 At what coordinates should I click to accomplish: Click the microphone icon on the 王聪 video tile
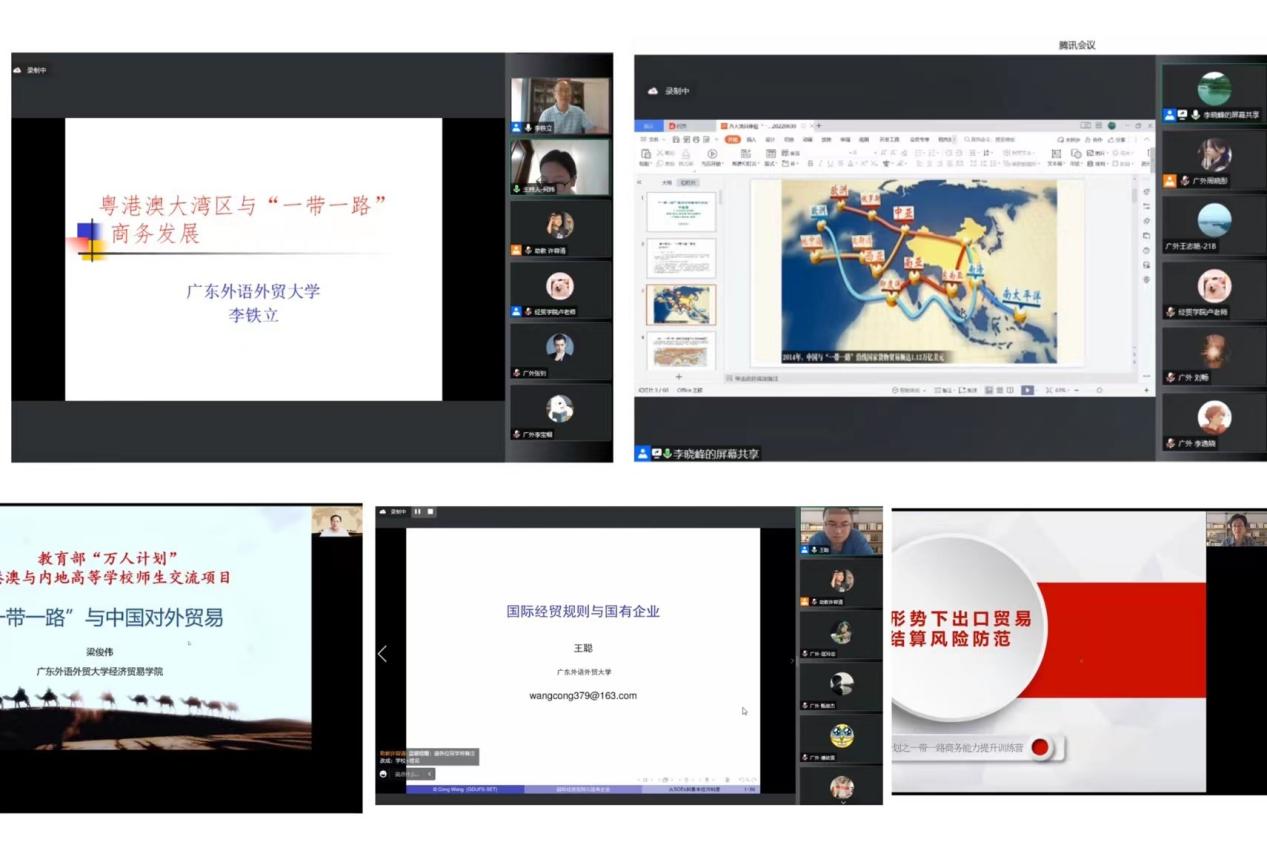click(814, 550)
